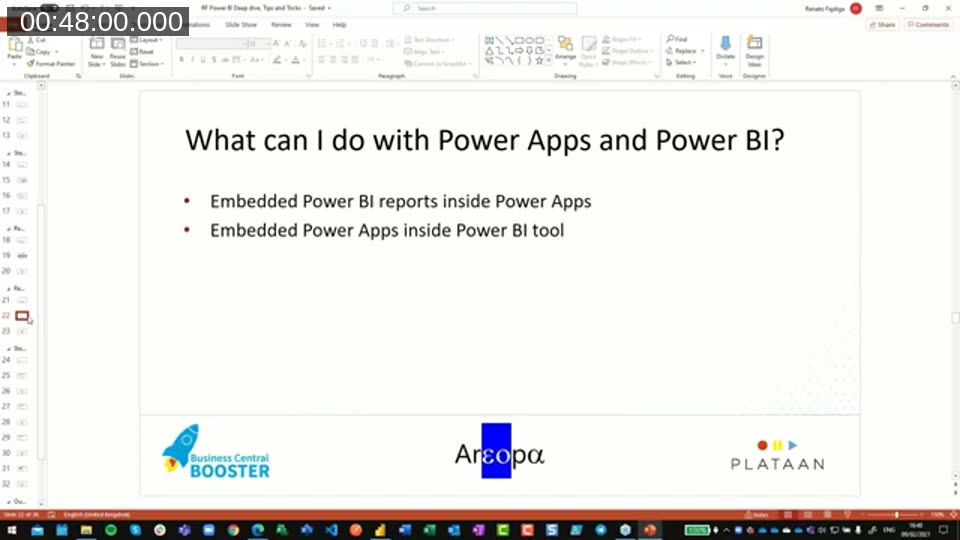The height and width of the screenshot is (540, 960).
Task: Click the Share button
Action: 882,24
